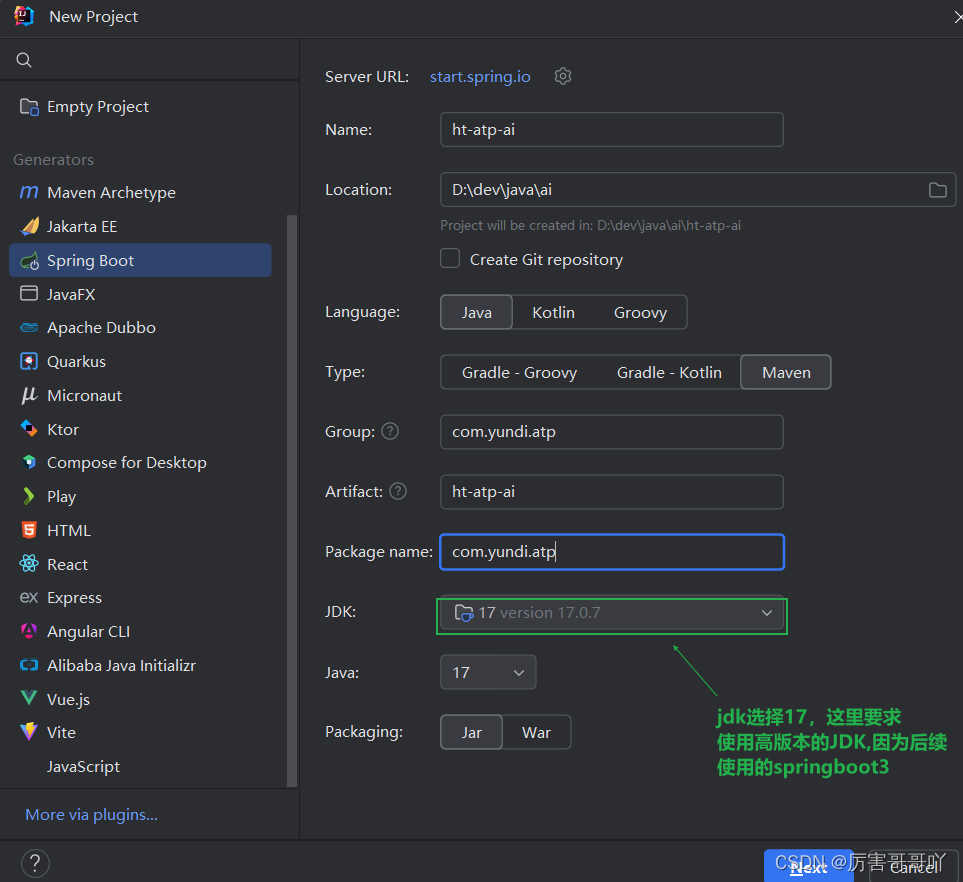Click the Spring Boot generator icon
The height and width of the screenshot is (882, 963).
click(29, 261)
